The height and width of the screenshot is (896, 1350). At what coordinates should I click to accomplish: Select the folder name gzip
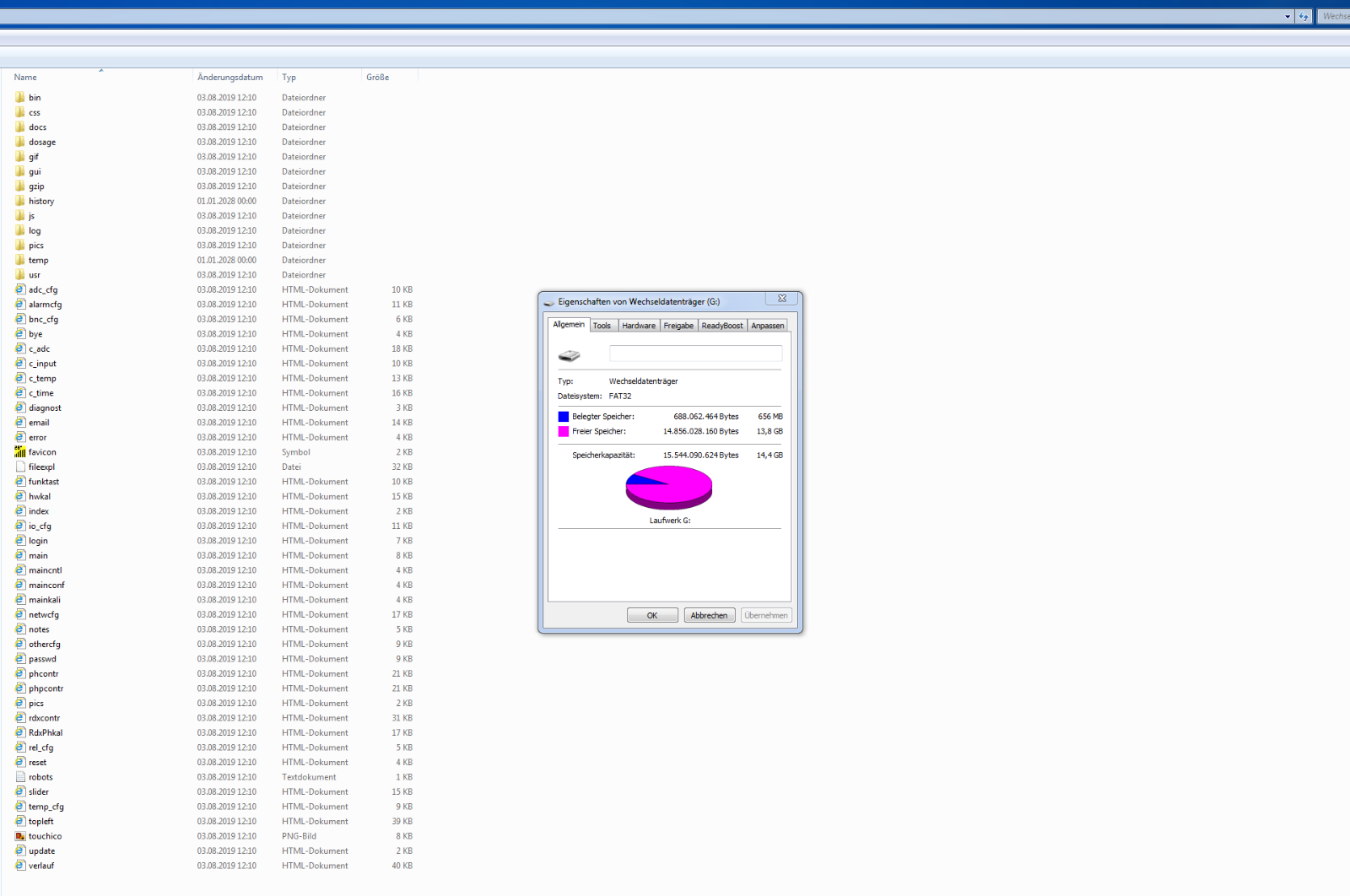[x=36, y=186]
